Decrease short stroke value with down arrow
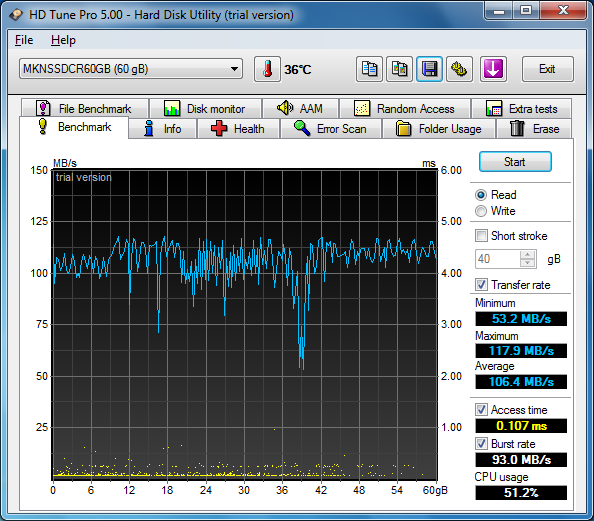Screen dimensions: 594x521 (527, 263)
